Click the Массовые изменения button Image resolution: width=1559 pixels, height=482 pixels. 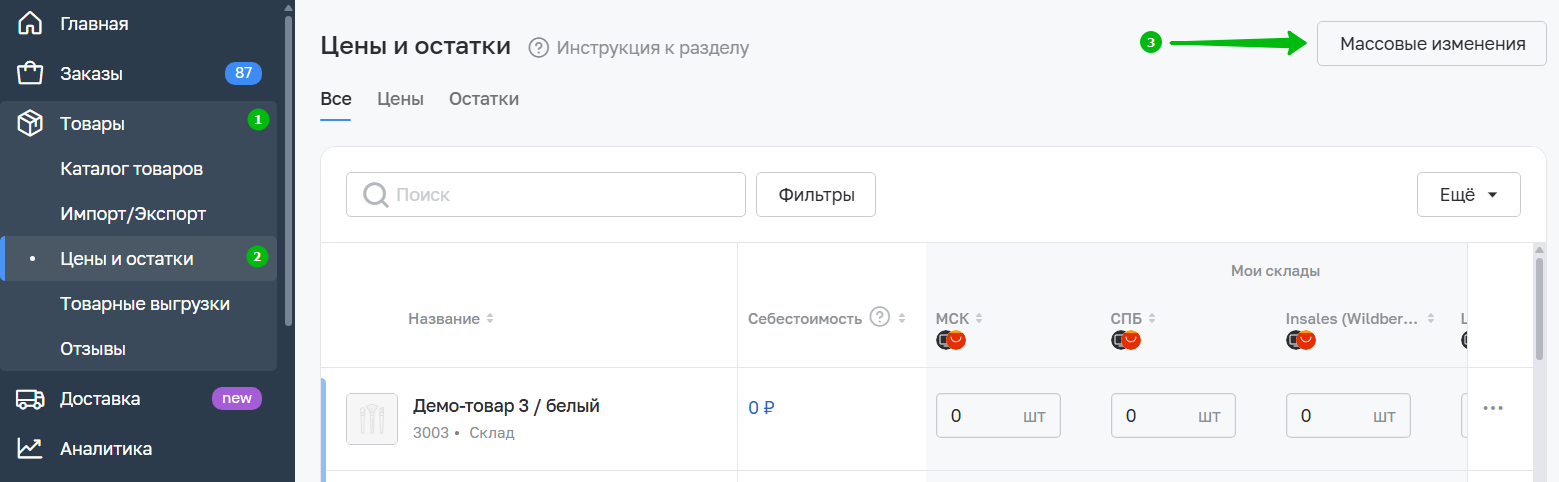(1432, 44)
